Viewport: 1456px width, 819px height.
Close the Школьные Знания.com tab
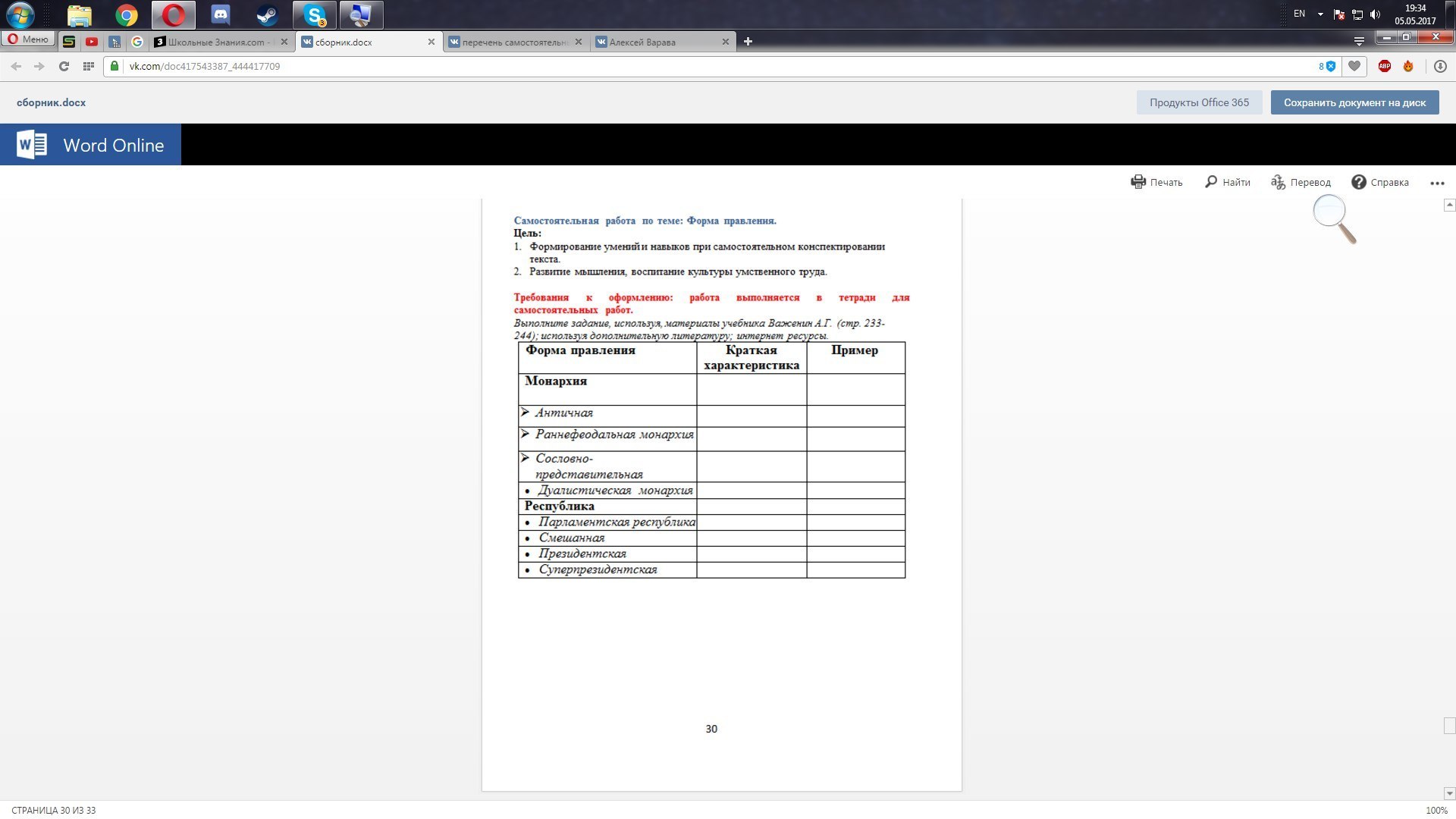click(x=284, y=42)
